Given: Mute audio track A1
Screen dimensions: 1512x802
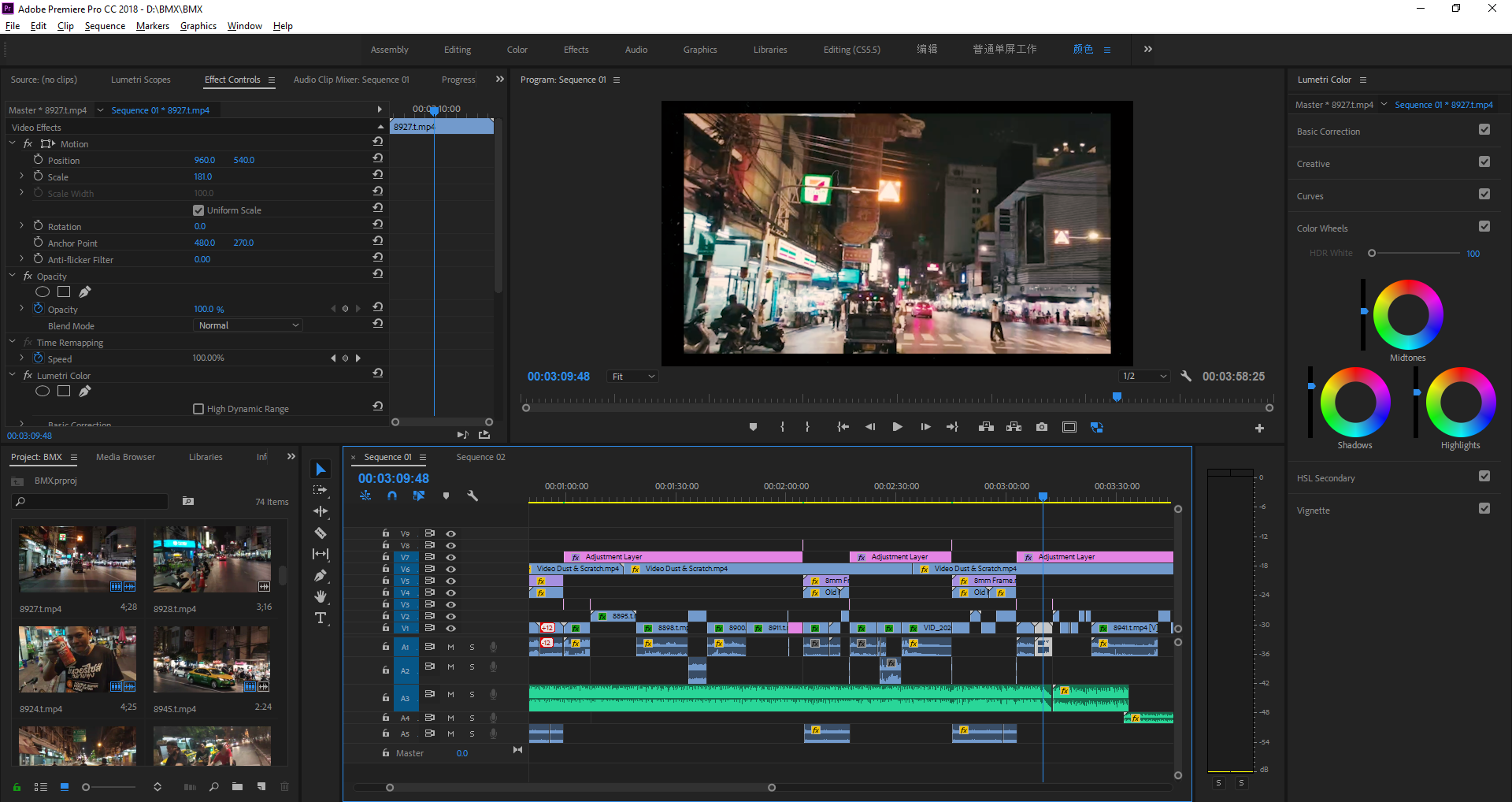Looking at the screenshot, I should point(450,647).
